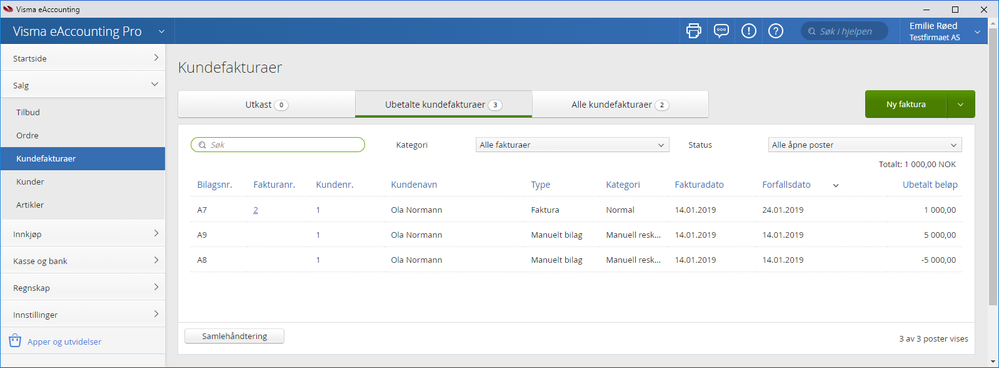This screenshot has width=999, height=368.
Task: Open the help question mark icon
Action: [775, 31]
